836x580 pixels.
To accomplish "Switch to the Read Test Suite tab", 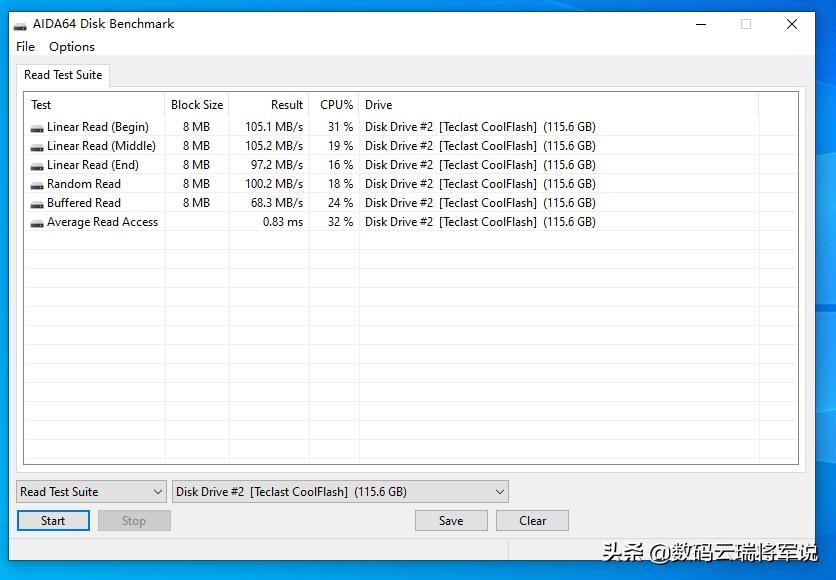I will (62, 75).
